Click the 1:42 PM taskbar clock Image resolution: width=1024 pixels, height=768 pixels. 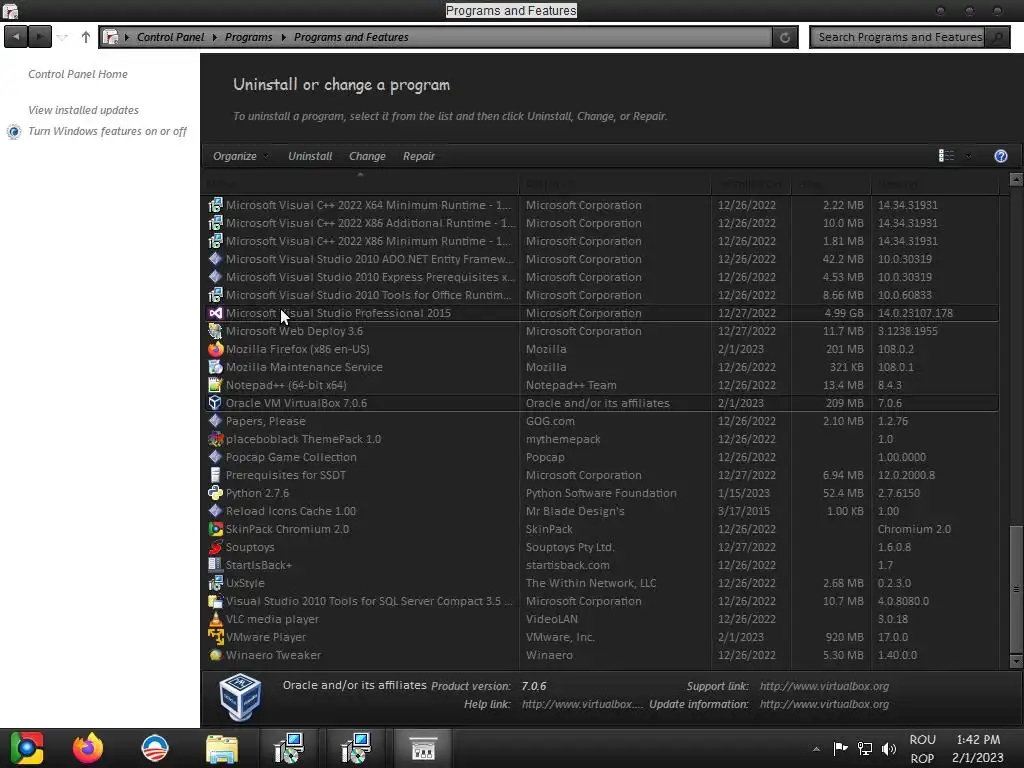pos(978,739)
